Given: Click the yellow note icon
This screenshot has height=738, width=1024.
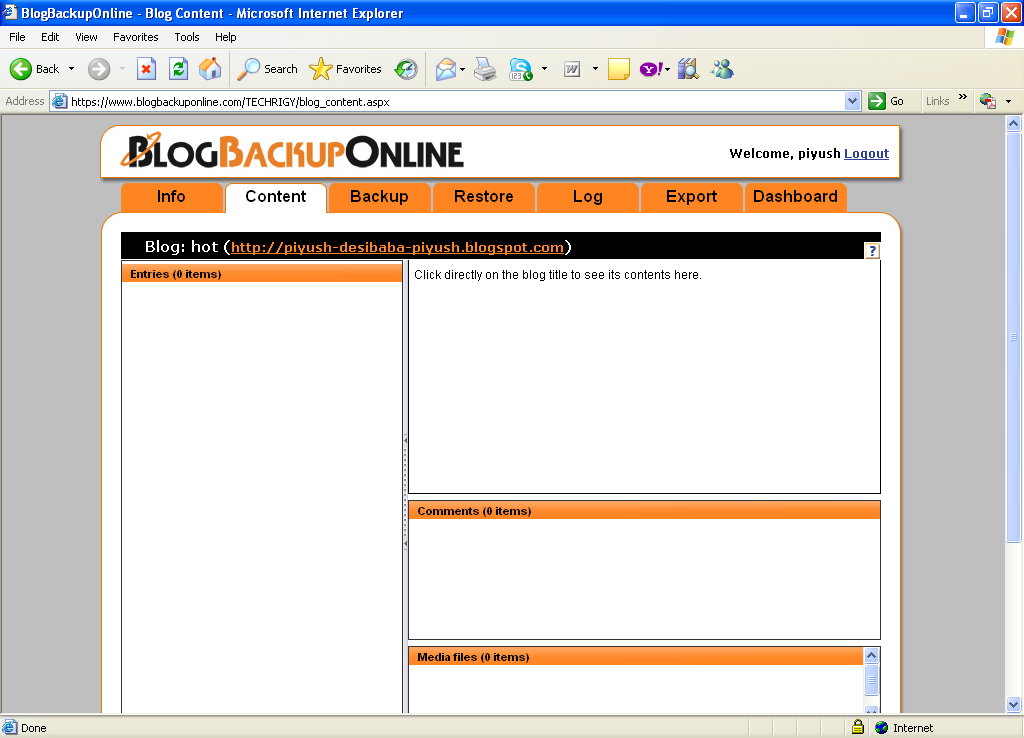Looking at the screenshot, I should [618, 69].
